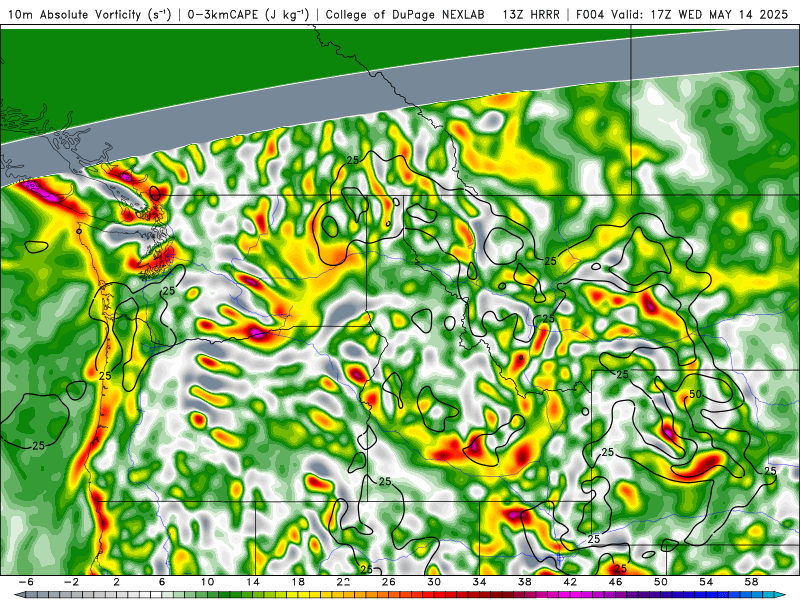The height and width of the screenshot is (600, 800).
Task: Click the '-6' color bar label
Action: [26, 582]
